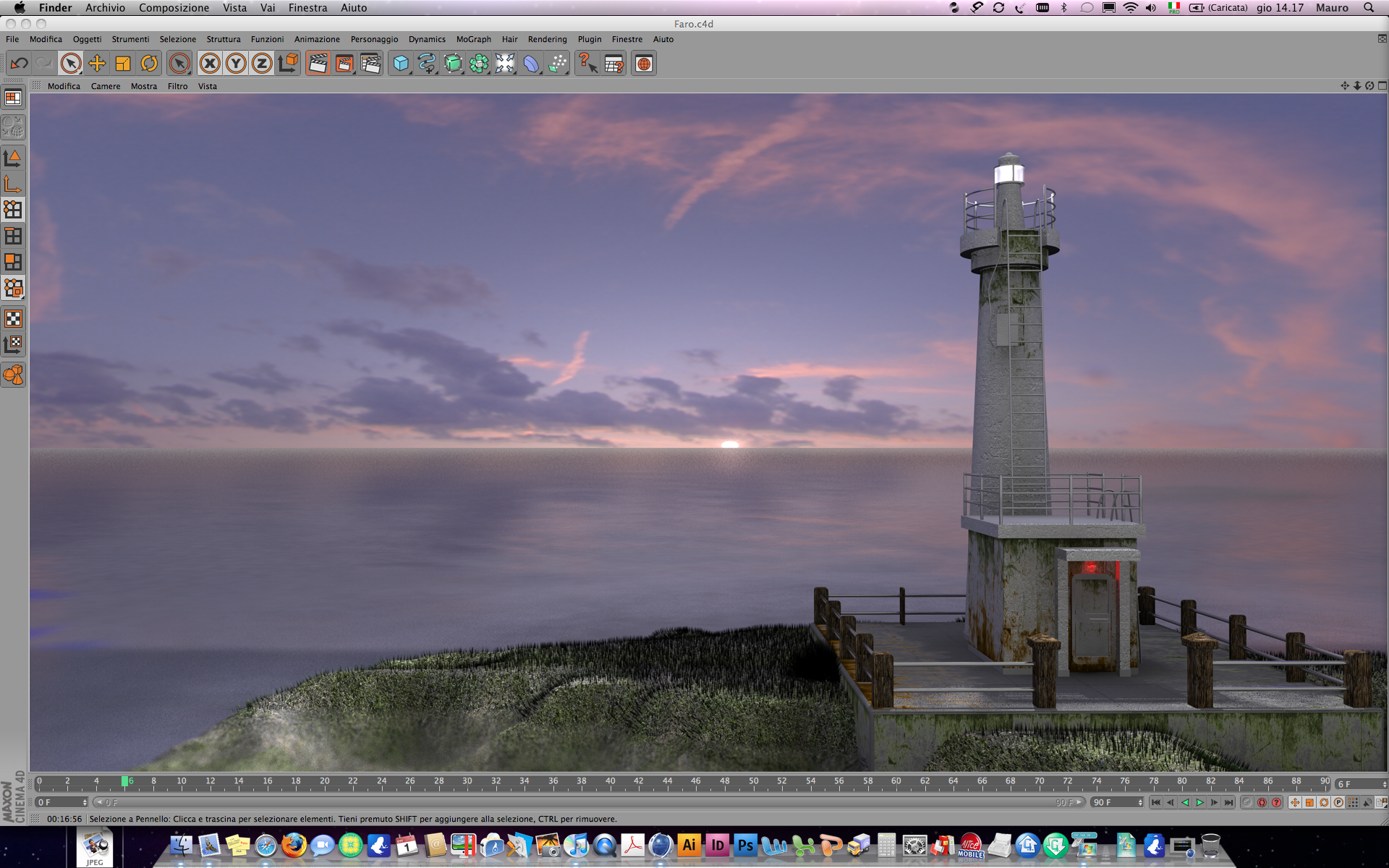Add a Cube primitive object
This screenshot has height=868, width=1389.
[x=401, y=64]
